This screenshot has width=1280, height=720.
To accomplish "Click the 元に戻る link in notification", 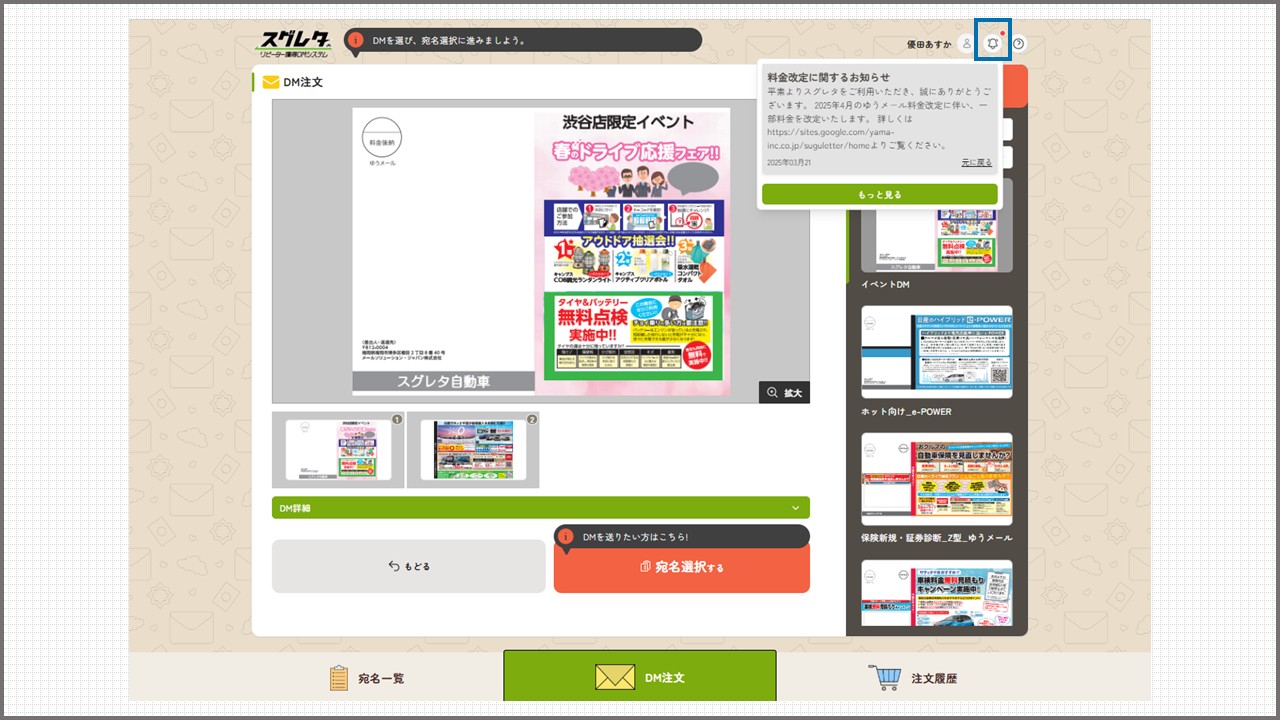I will pos(977,162).
